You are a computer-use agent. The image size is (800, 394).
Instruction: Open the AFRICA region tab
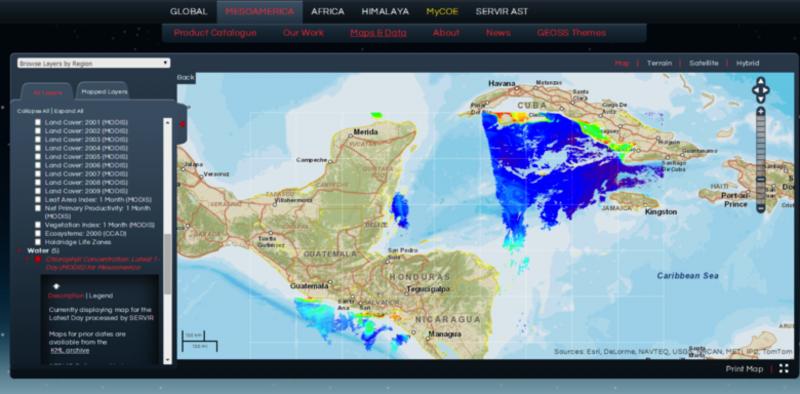coord(328,11)
